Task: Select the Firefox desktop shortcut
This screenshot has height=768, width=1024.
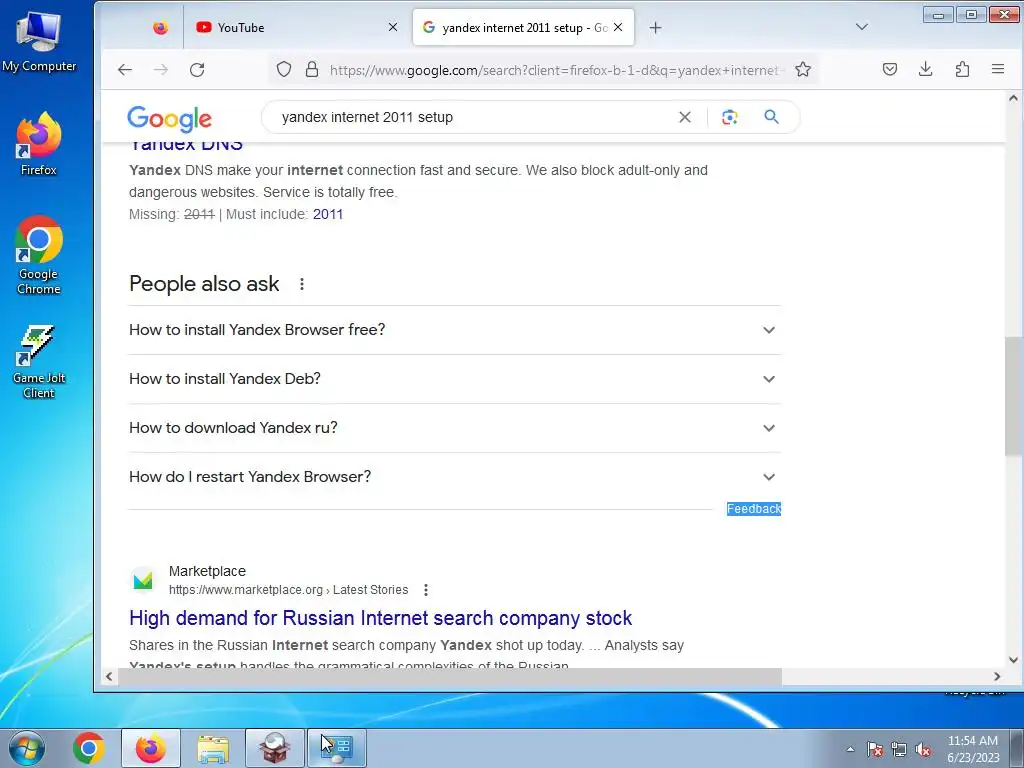Action: coord(39,144)
